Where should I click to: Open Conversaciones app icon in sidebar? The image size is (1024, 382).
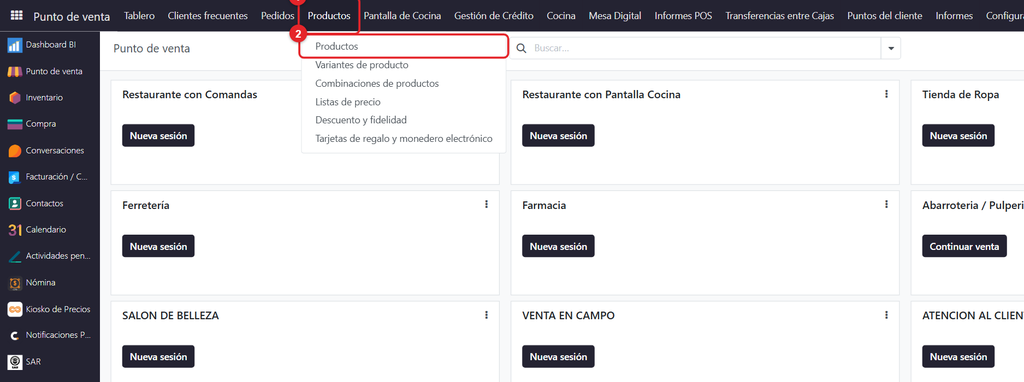tap(15, 150)
